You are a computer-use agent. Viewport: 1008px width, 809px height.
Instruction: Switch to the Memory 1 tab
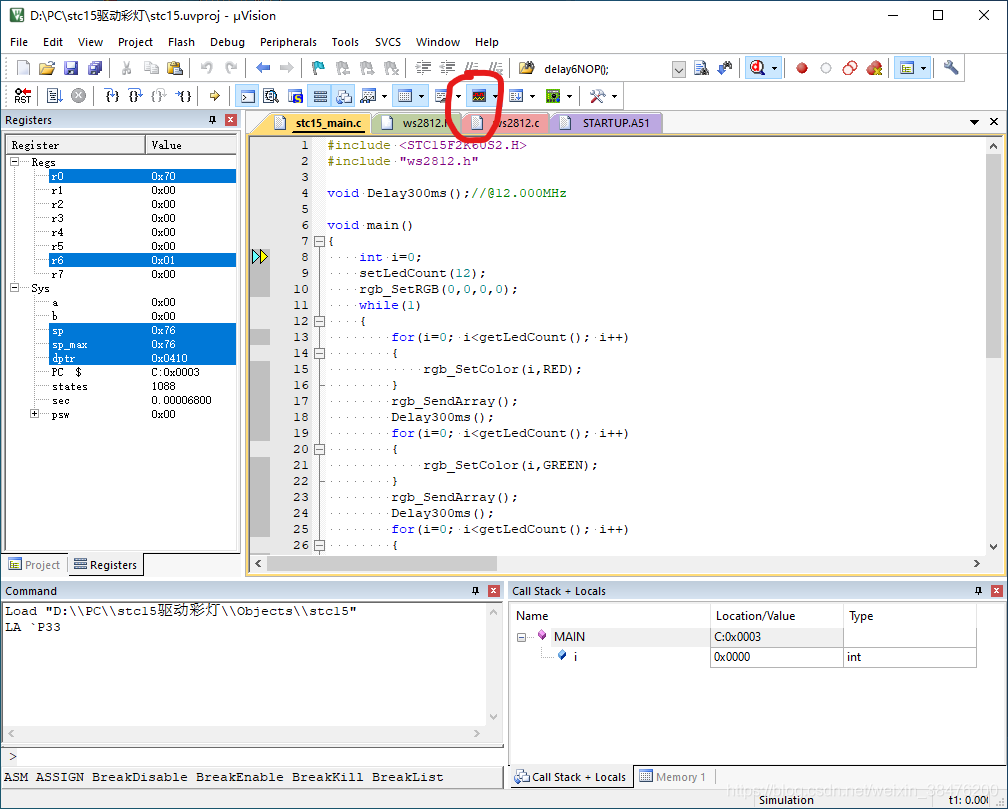pos(673,777)
